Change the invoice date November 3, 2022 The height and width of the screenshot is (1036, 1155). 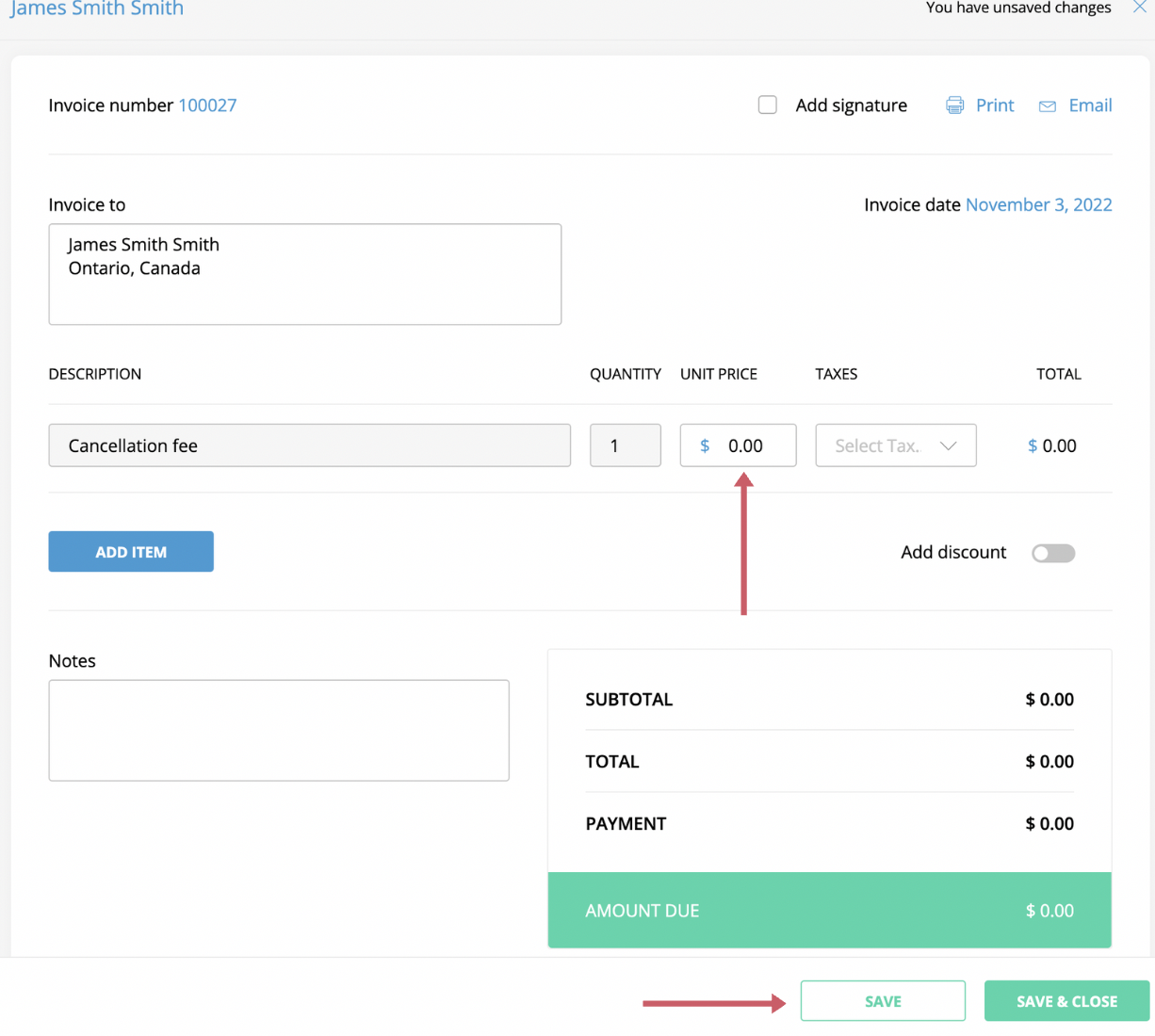1038,204
